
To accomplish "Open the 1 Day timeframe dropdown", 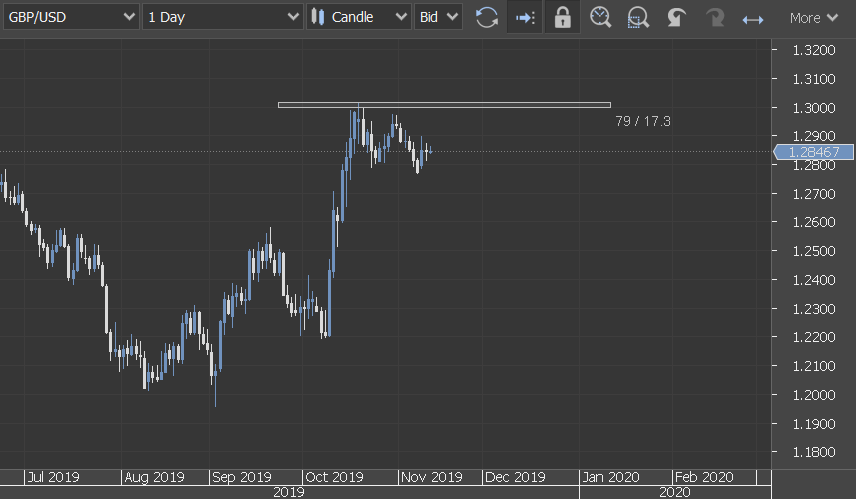I will point(222,17).
